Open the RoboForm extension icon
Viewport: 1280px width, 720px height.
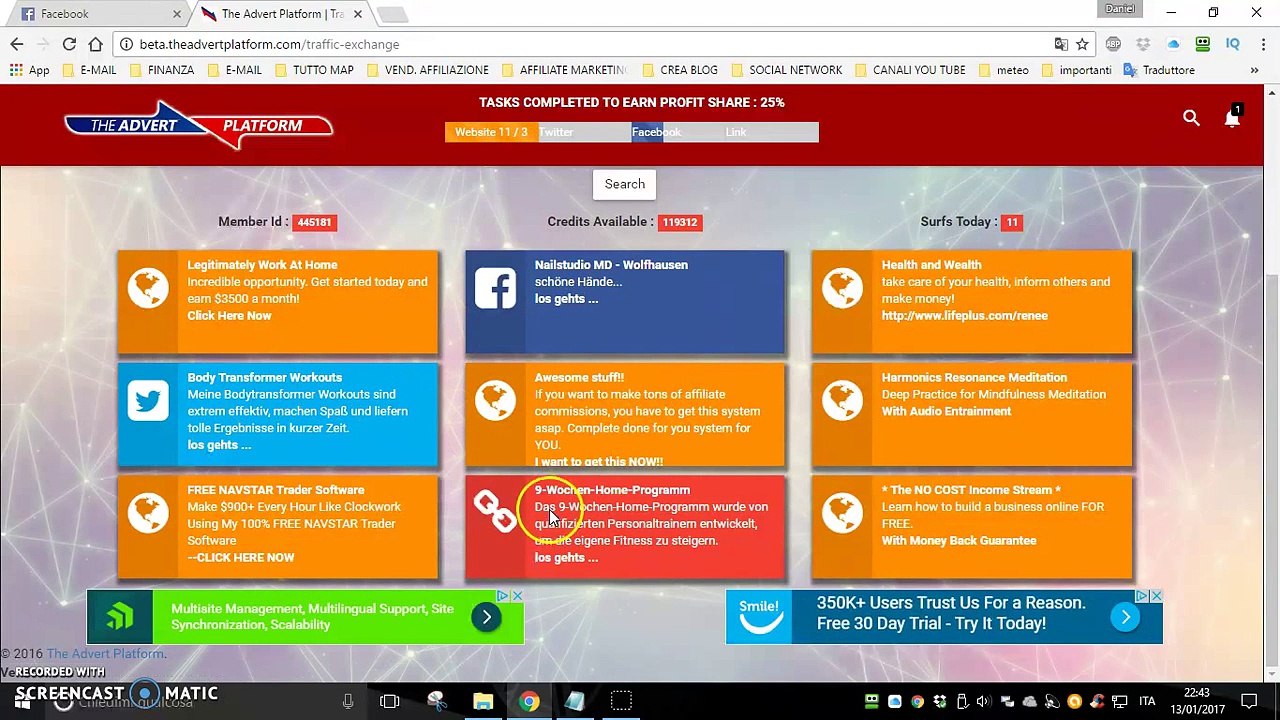pyautogui.click(x=1203, y=44)
